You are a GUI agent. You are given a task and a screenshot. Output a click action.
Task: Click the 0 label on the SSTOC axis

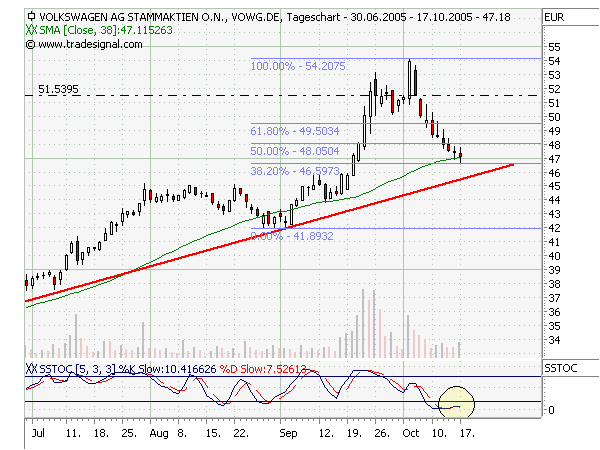(x=551, y=410)
